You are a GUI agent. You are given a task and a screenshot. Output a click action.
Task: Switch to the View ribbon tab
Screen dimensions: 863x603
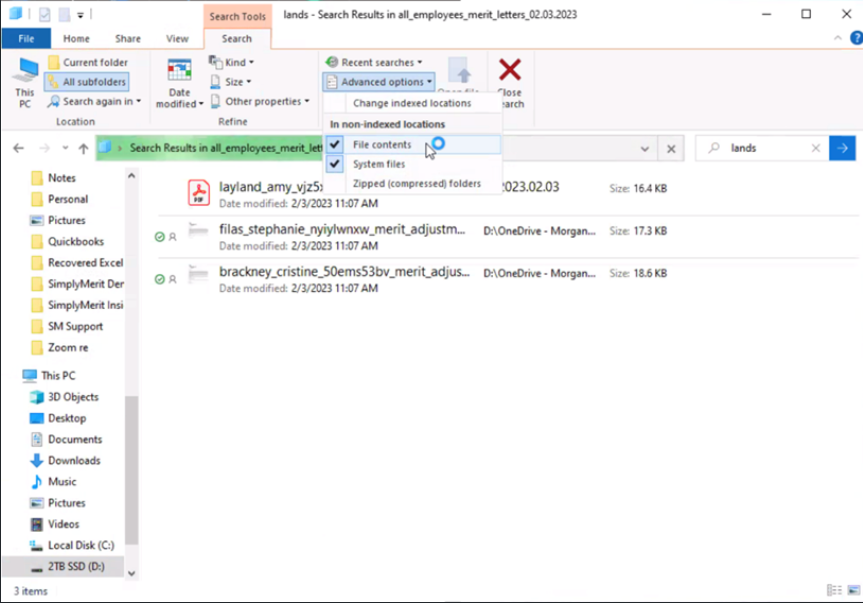click(x=177, y=39)
